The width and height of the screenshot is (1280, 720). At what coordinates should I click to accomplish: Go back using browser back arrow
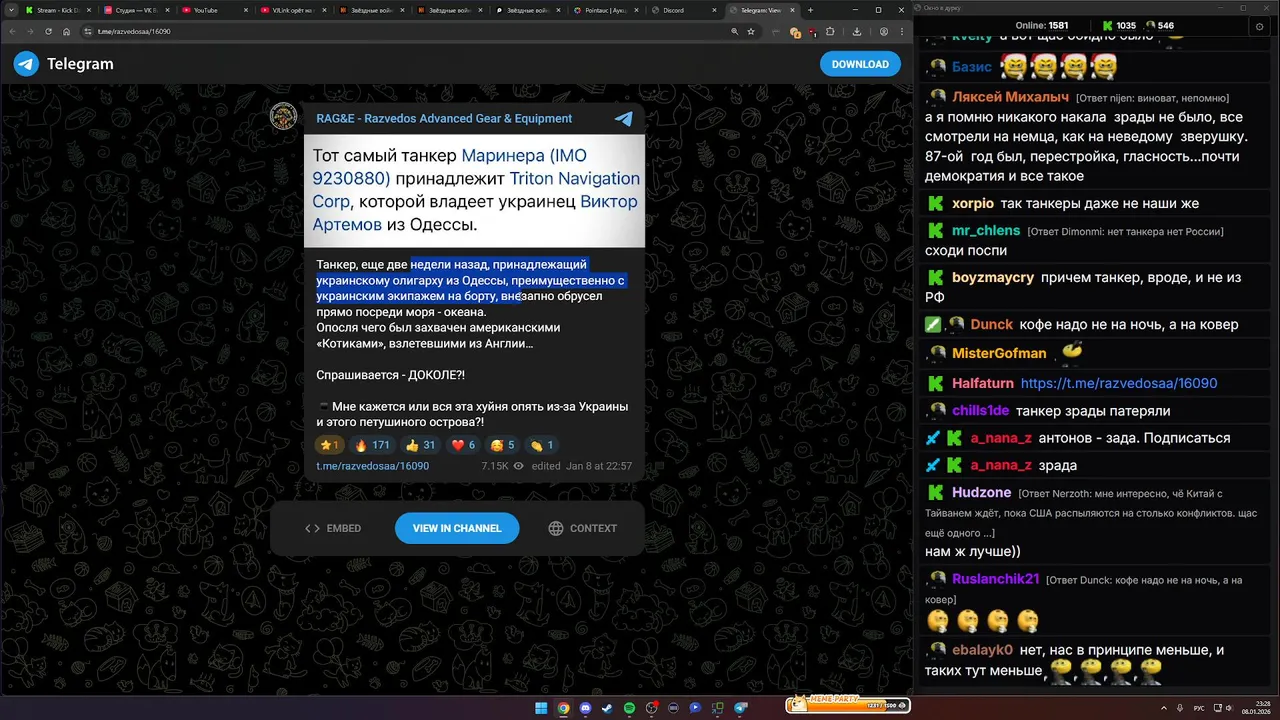click(x=13, y=32)
